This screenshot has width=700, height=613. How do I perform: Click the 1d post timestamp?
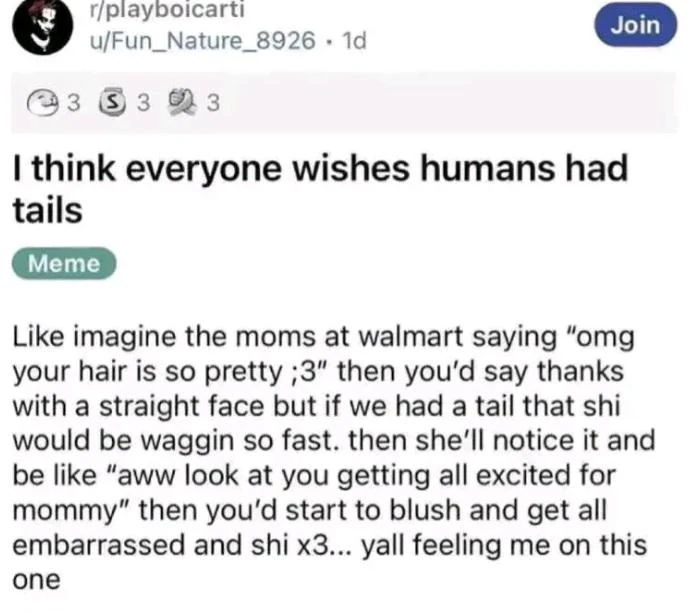(x=354, y=41)
